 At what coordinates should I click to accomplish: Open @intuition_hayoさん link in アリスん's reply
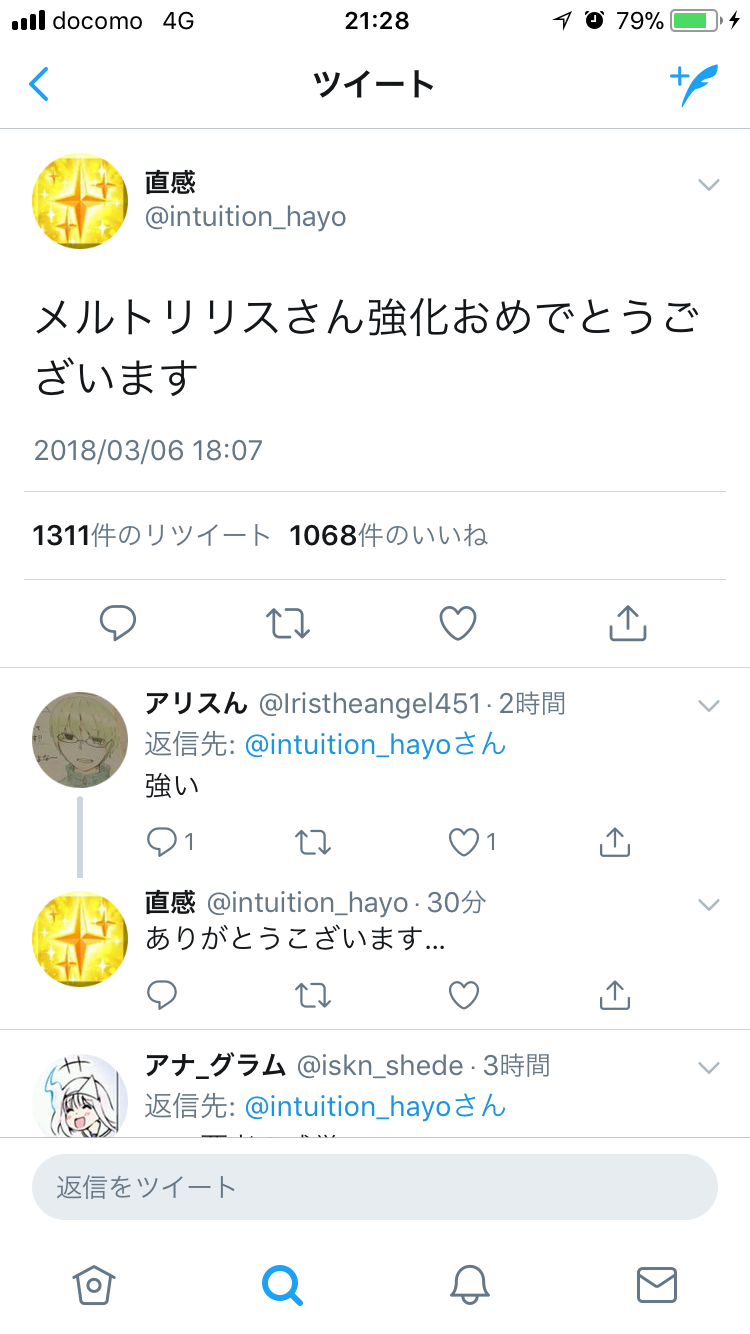375,745
